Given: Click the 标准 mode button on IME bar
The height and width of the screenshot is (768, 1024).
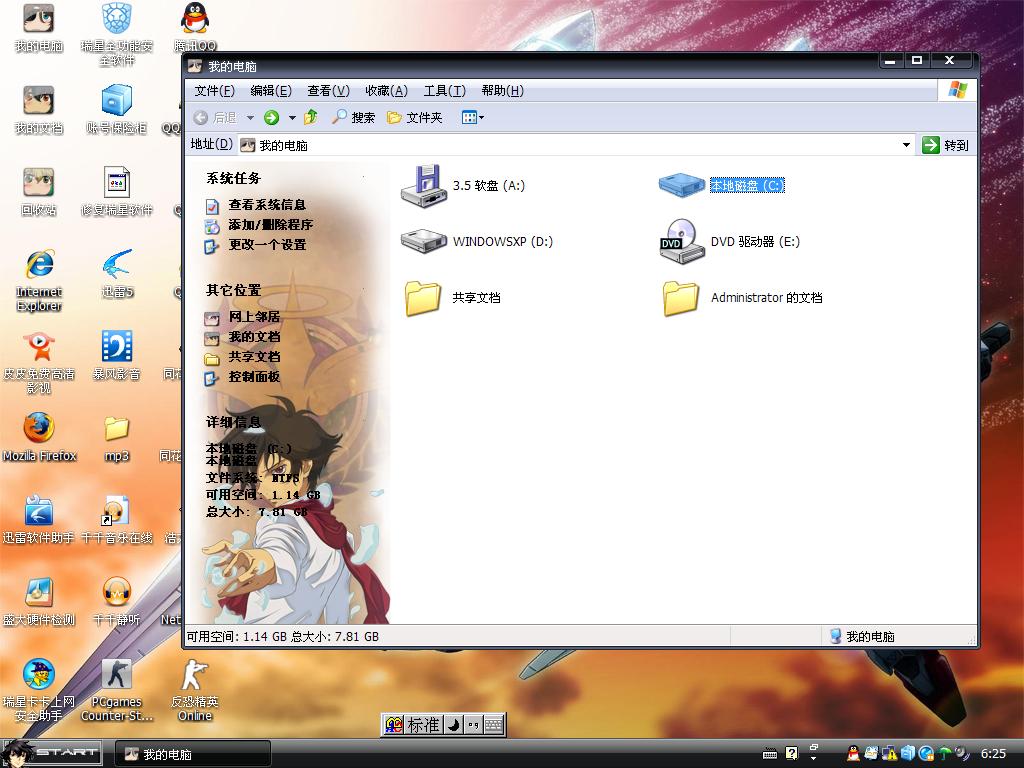Looking at the screenshot, I should click(423, 725).
